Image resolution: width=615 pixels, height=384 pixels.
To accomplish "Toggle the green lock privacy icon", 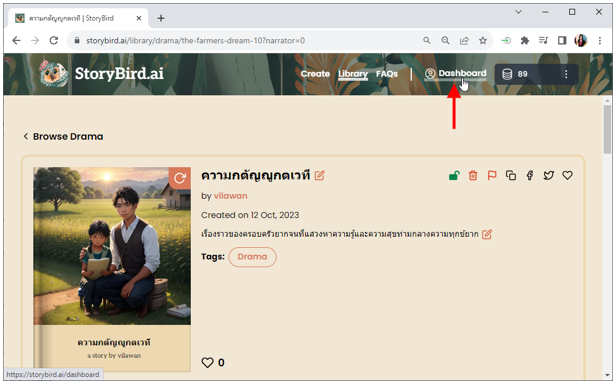I will click(x=454, y=175).
